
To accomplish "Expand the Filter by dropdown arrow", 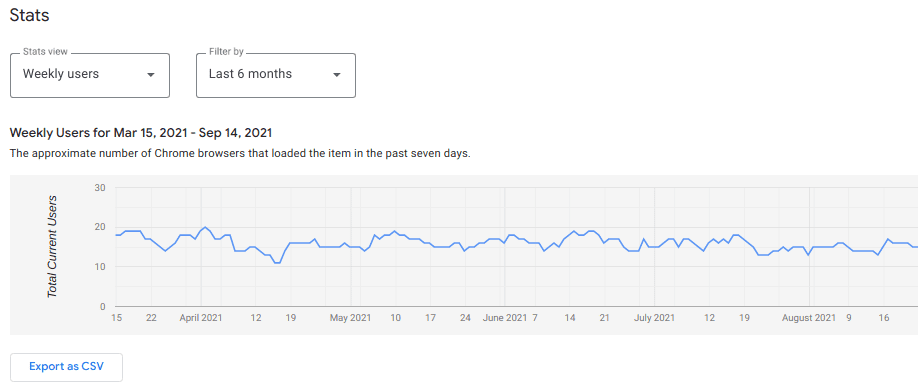I will click(337, 75).
